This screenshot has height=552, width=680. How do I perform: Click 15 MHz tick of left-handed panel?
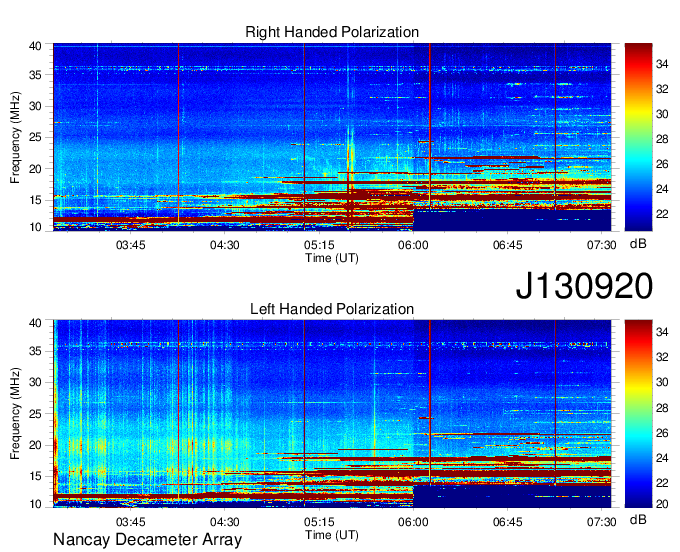tap(35, 477)
